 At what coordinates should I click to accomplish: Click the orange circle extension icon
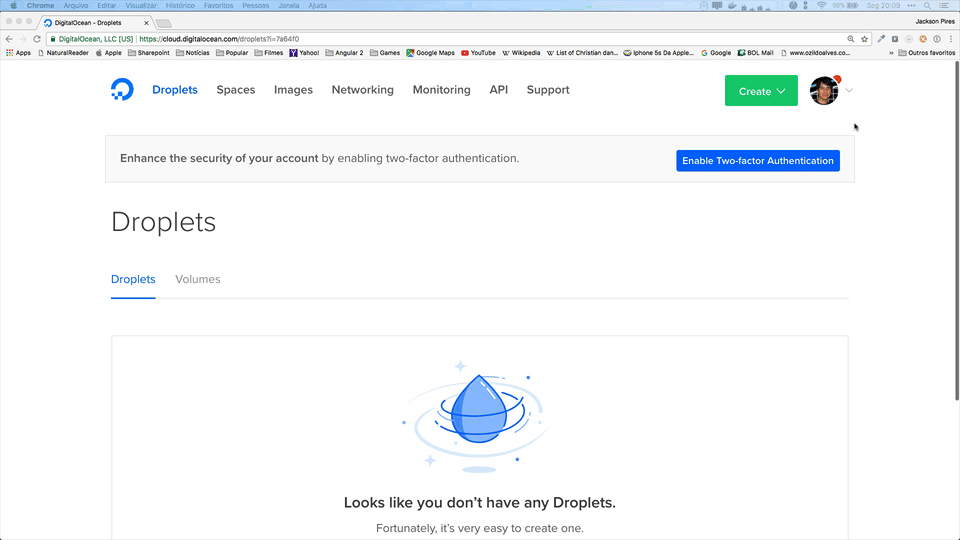[923, 39]
